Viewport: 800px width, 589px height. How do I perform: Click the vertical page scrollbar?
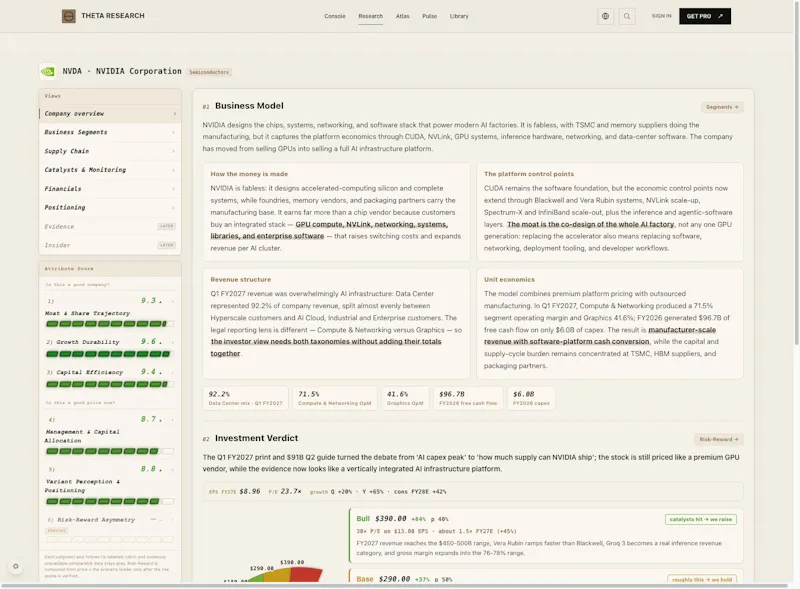tap(796, 174)
